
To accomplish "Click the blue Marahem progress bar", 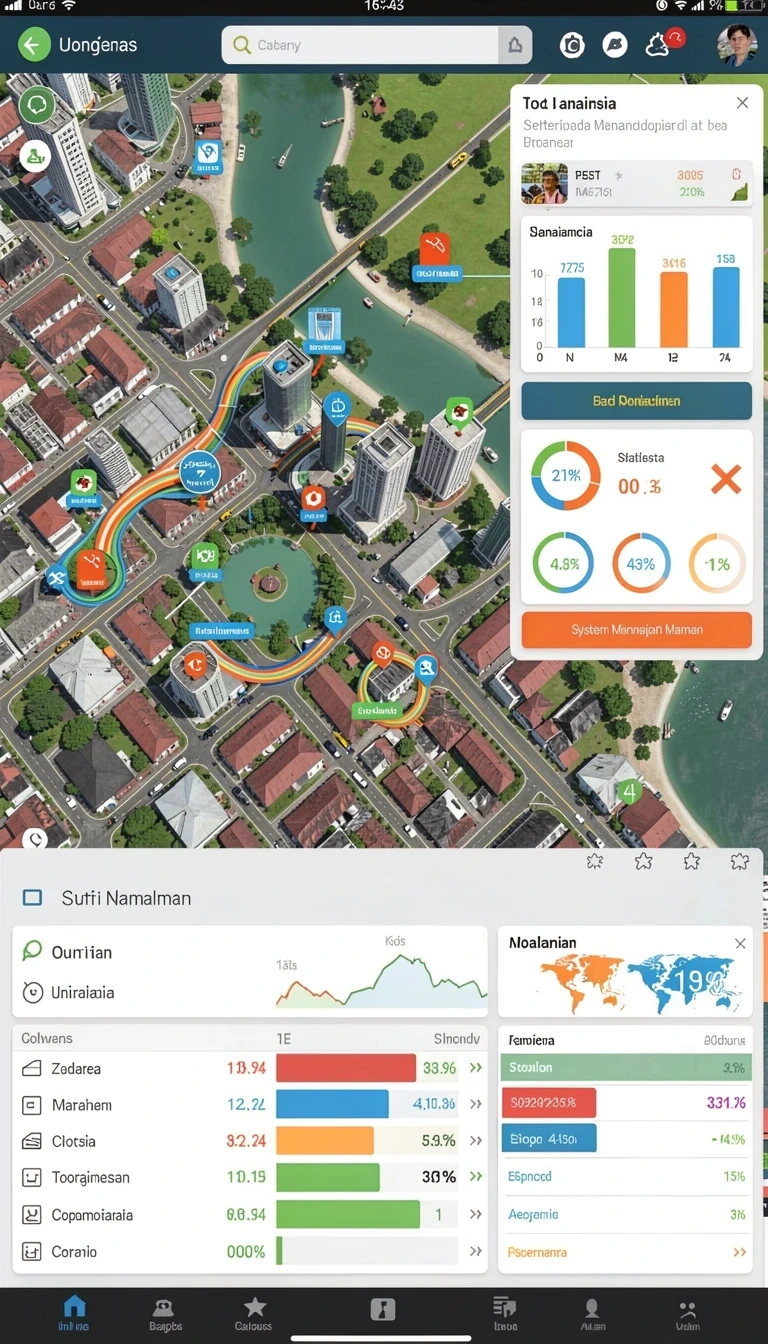I will tap(332, 1104).
